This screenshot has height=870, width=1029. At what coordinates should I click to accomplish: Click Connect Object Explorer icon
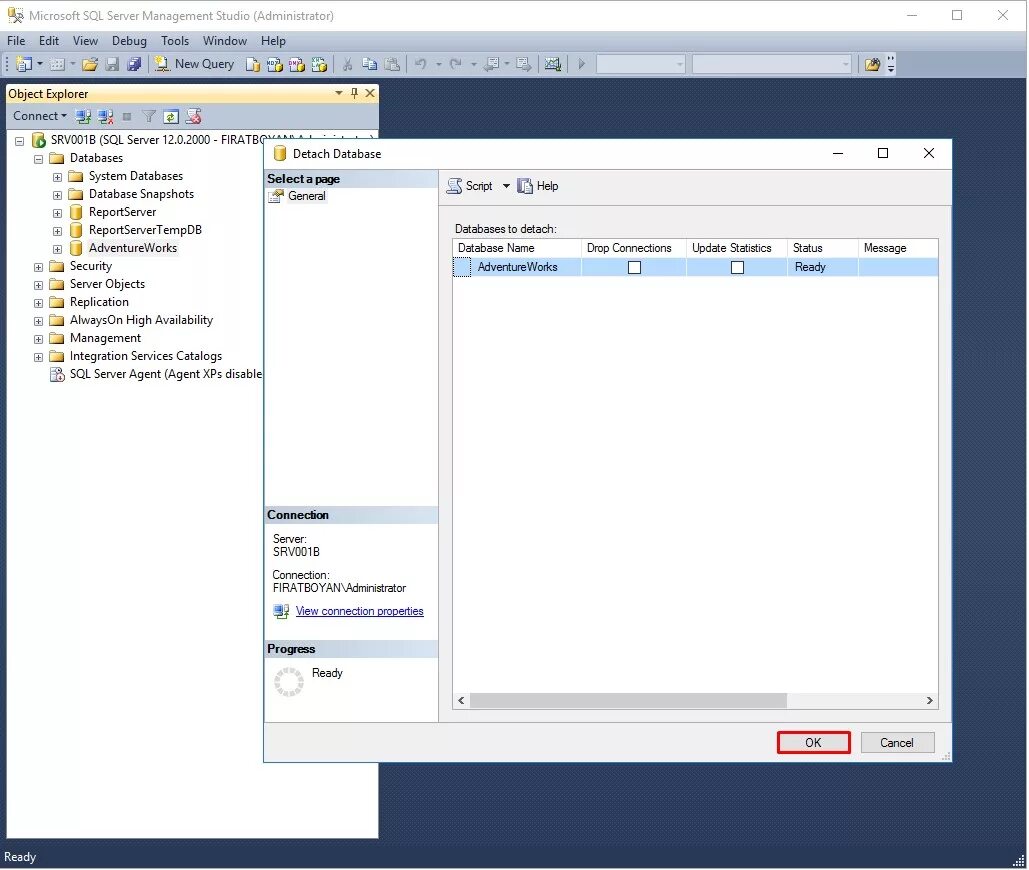click(x=83, y=117)
